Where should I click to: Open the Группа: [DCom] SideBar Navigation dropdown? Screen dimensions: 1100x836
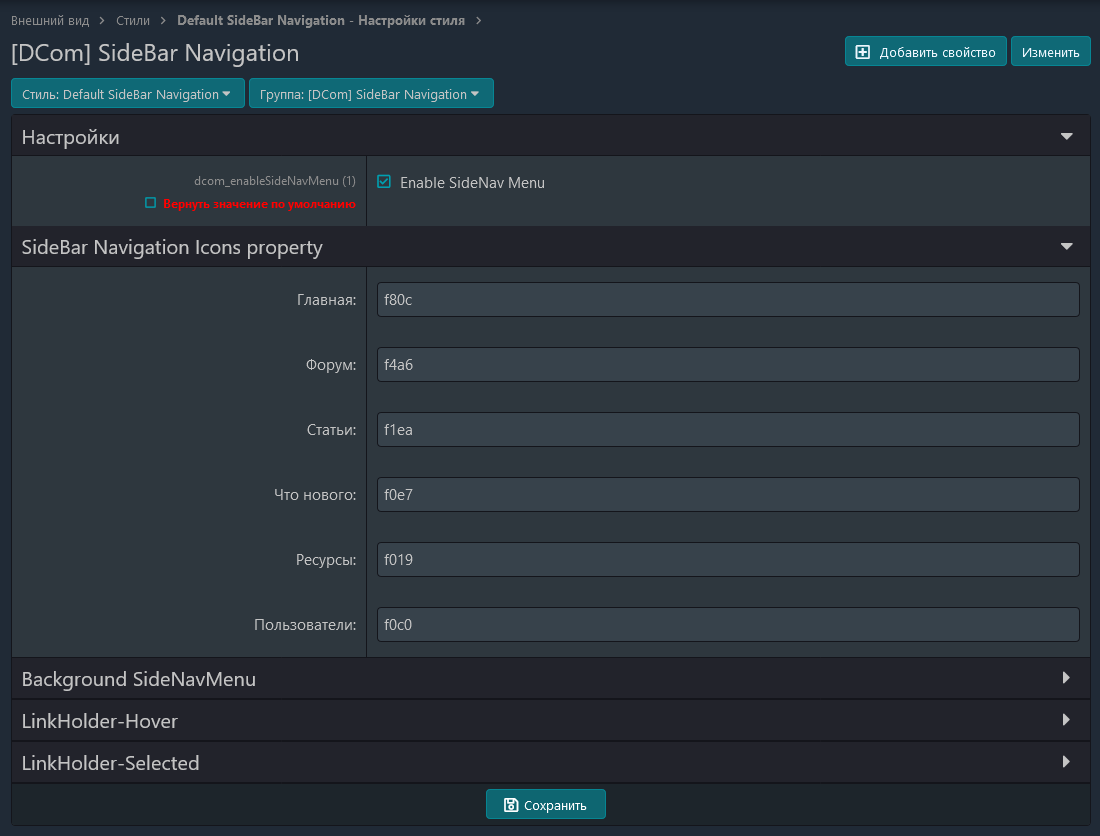[370, 94]
